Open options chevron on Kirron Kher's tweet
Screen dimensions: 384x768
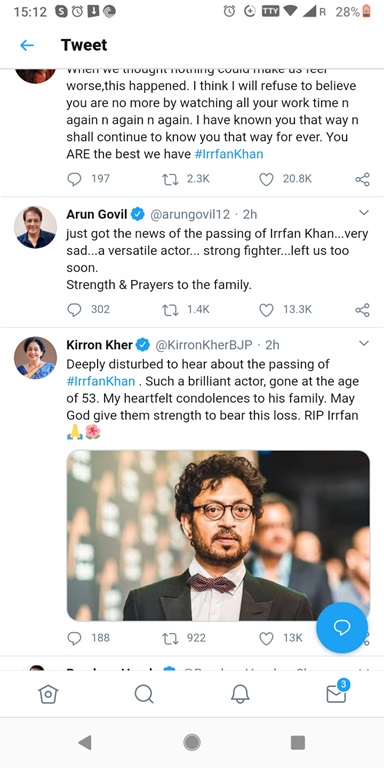coord(364,343)
